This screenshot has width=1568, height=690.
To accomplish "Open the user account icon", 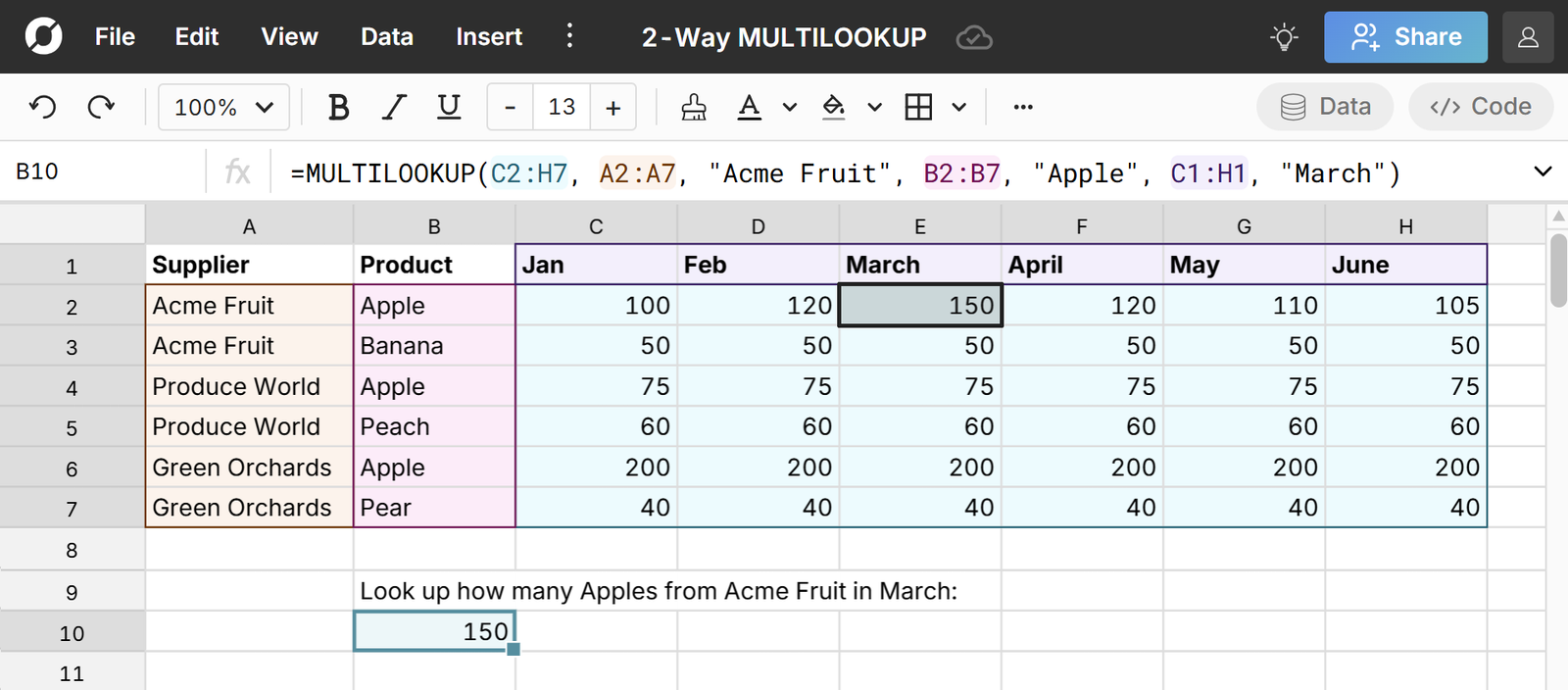I will pos(1528,37).
